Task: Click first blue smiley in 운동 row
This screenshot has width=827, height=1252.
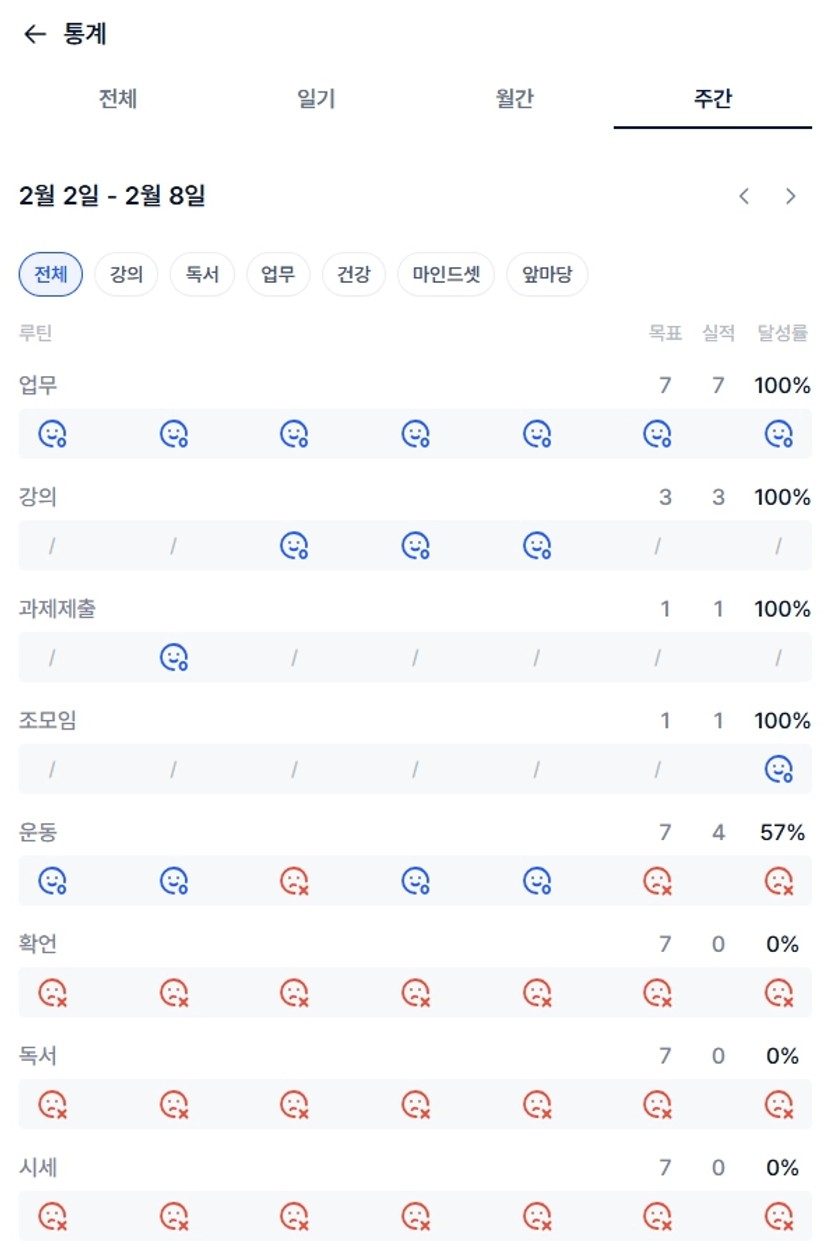Action: [52, 881]
